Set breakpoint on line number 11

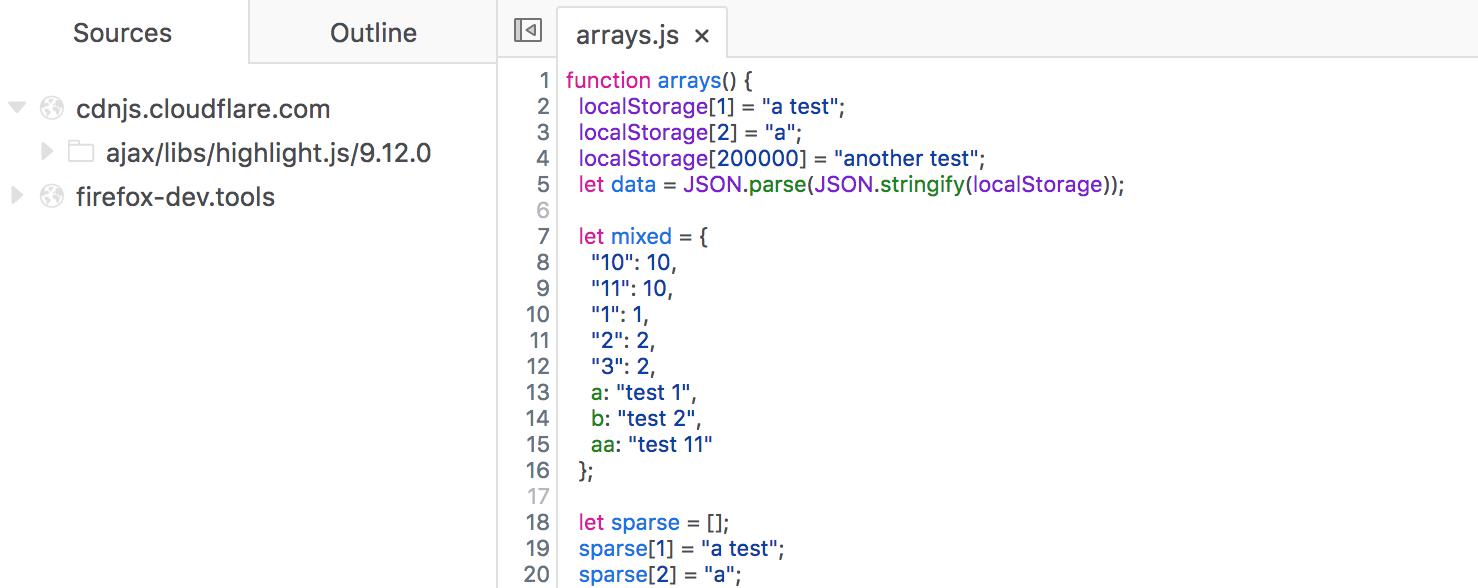pyautogui.click(x=538, y=340)
